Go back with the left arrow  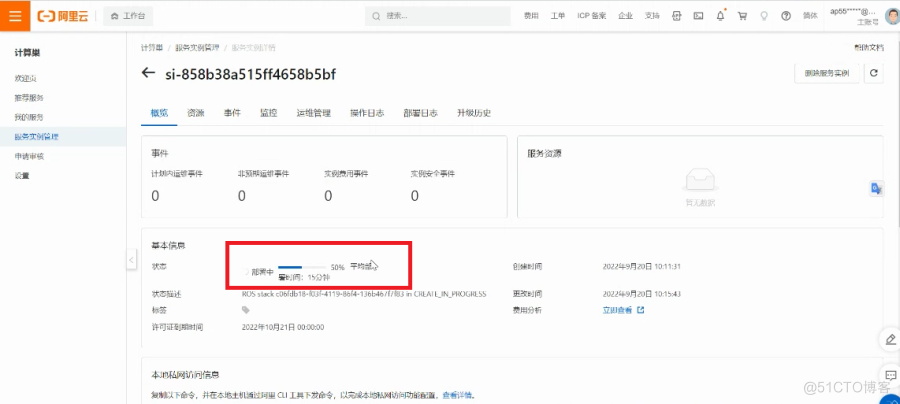point(149,73)
